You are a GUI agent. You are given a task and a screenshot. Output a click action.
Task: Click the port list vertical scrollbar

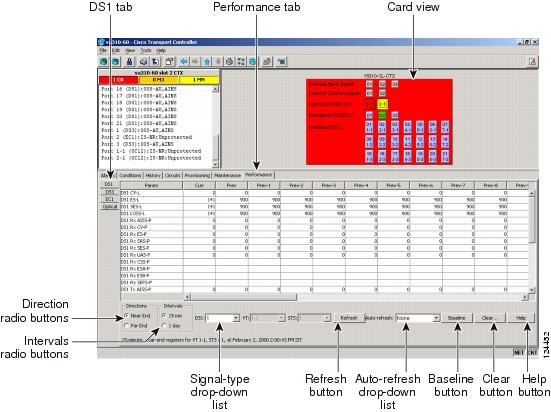(x=215, y=127)
